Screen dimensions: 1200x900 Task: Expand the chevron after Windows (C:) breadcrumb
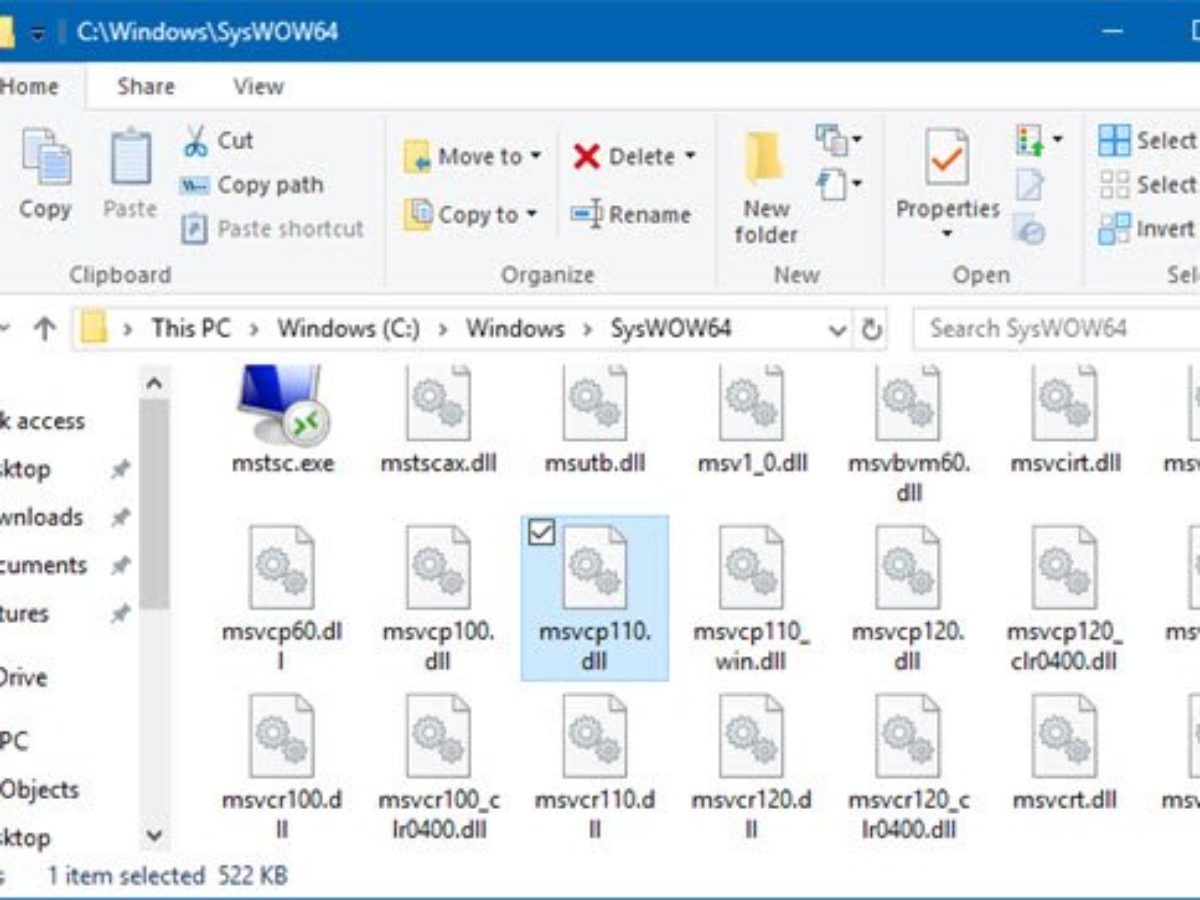point(443,329)
